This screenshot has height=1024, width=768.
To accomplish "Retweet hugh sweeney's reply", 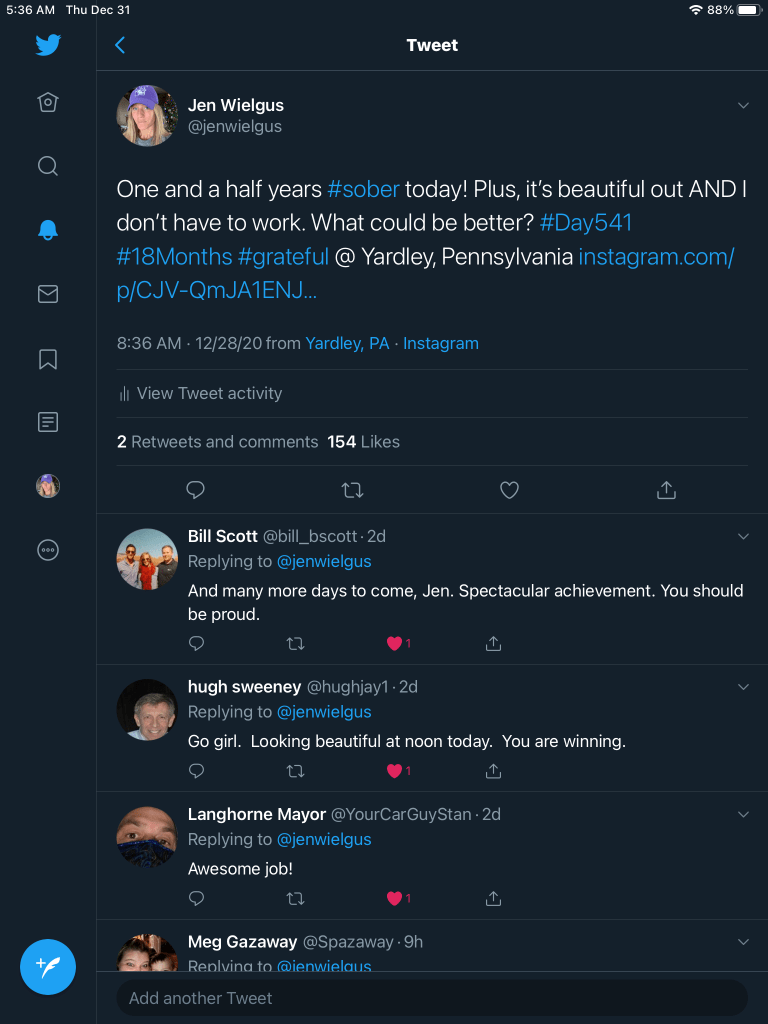I will click(295, 771).
